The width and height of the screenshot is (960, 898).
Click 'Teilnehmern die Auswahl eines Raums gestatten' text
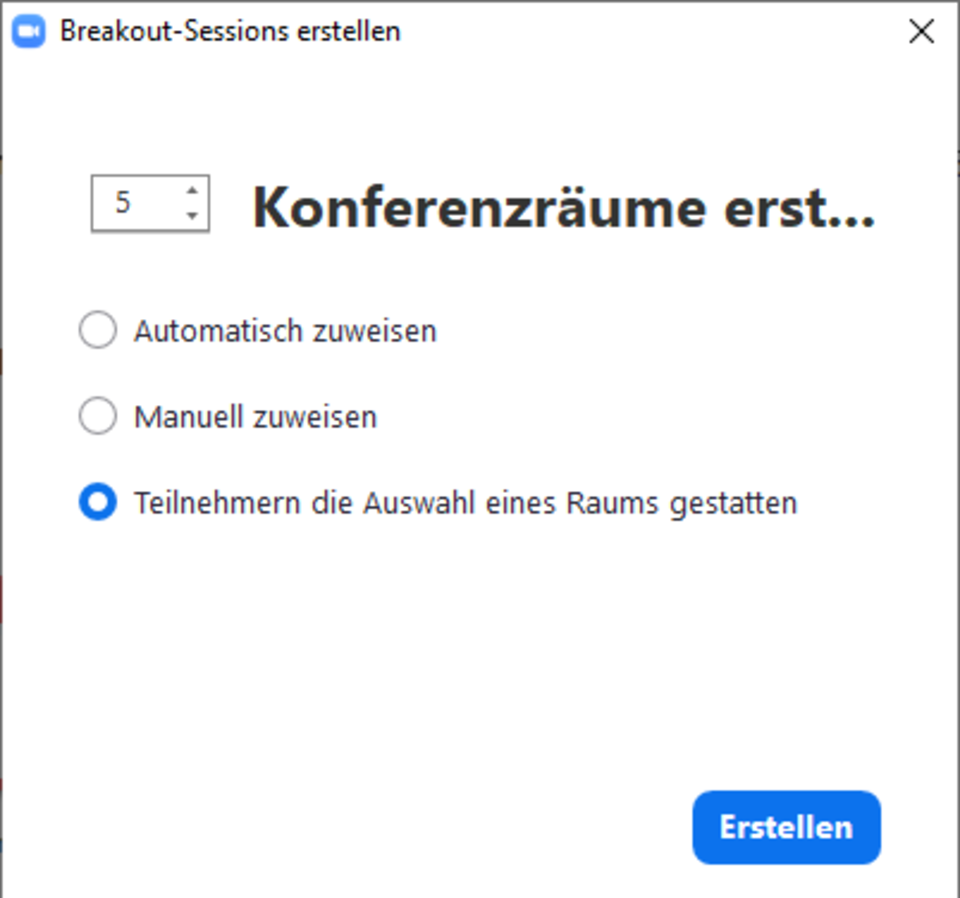click(x=466, y=504)
